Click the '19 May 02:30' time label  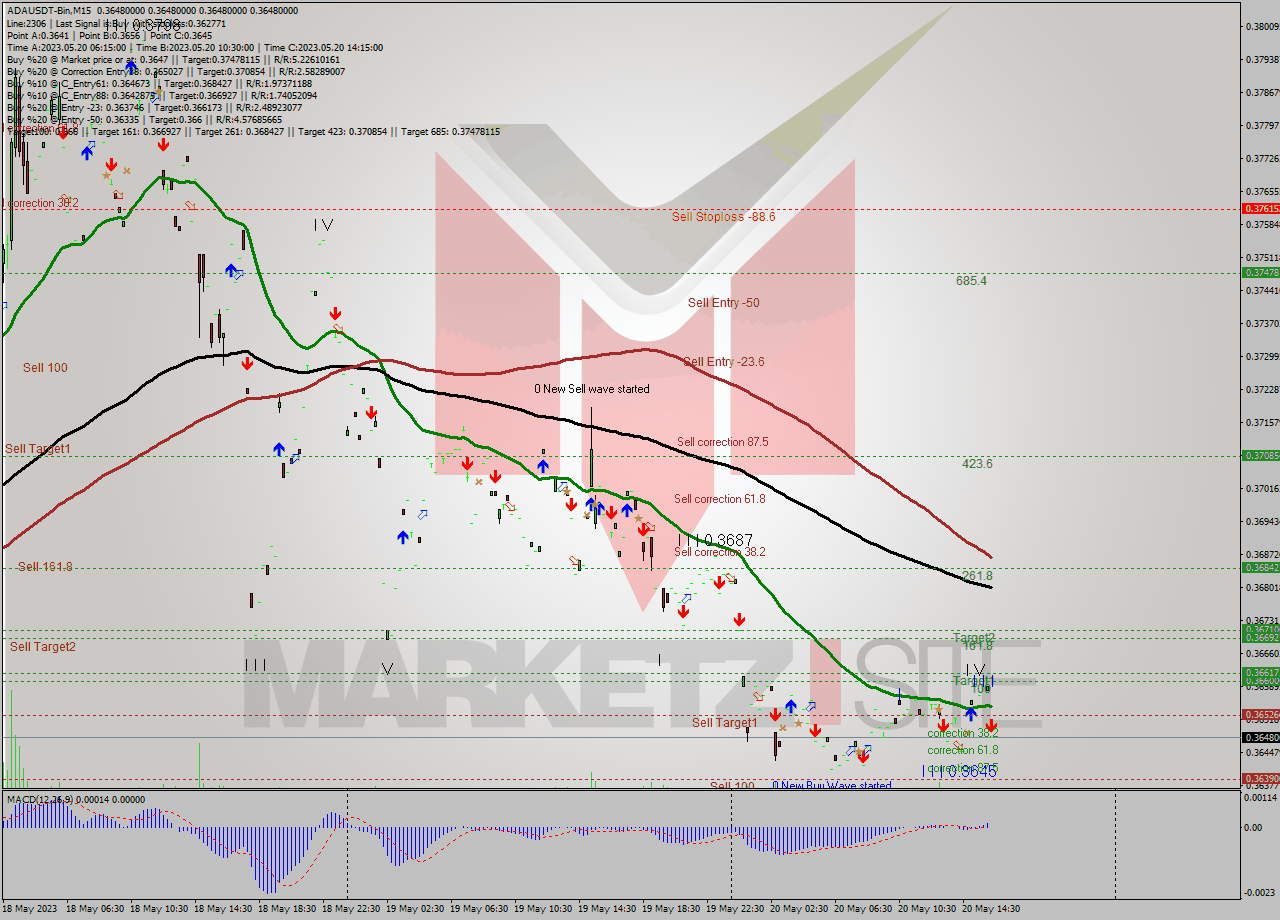[x=415, y=908]
